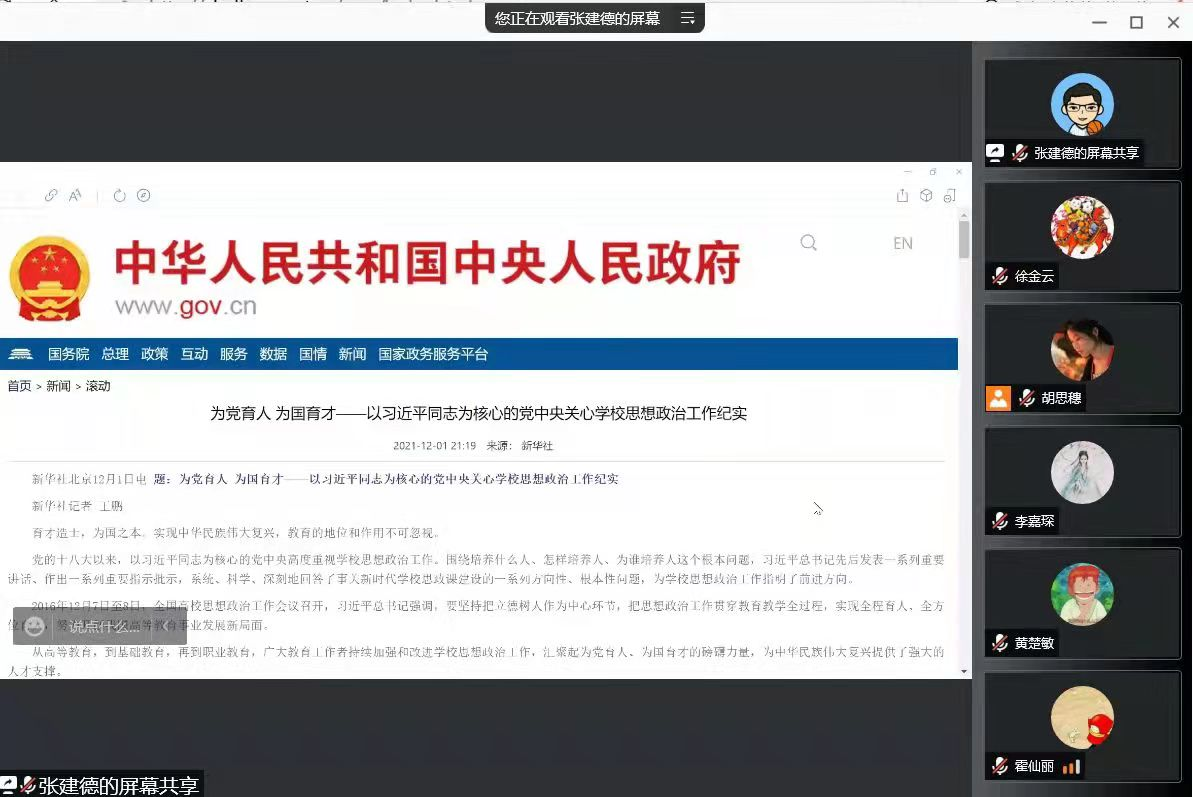Switch the site to EN language
The image size is (1193, 797).
coord(903,243)
